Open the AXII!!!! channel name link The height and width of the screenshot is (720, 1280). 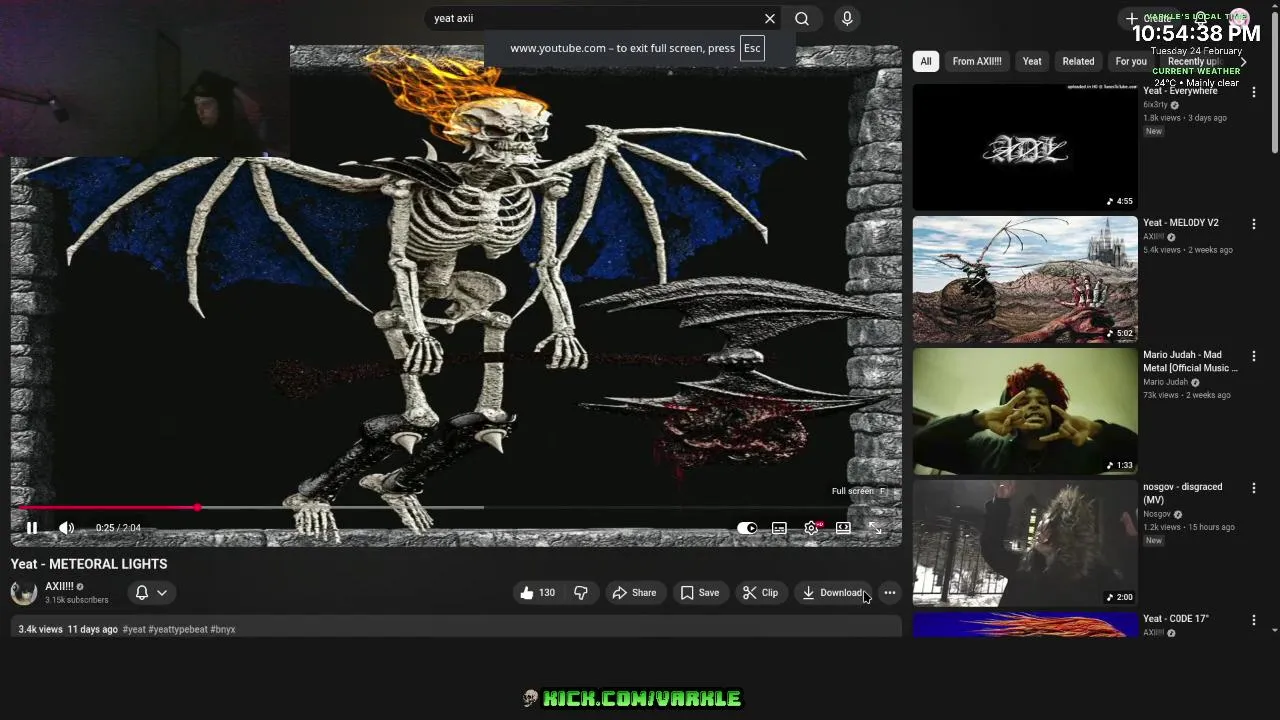tap(59, 587)
